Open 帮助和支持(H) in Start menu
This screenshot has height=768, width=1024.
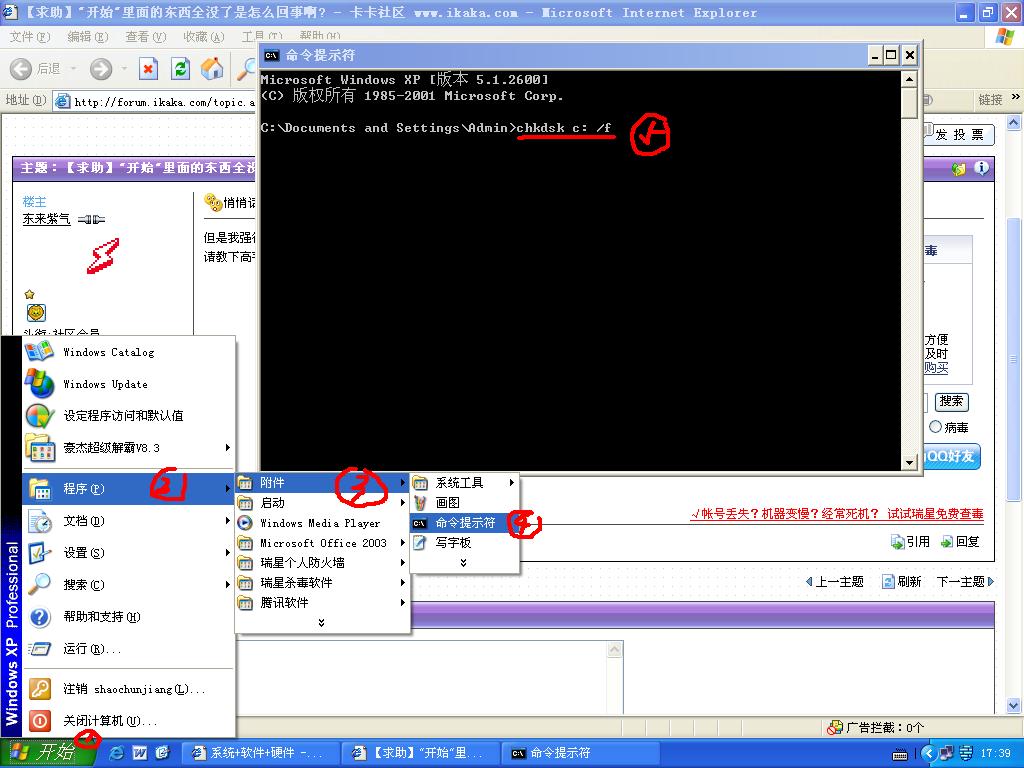pyautogui.click(x=129, y=617)
